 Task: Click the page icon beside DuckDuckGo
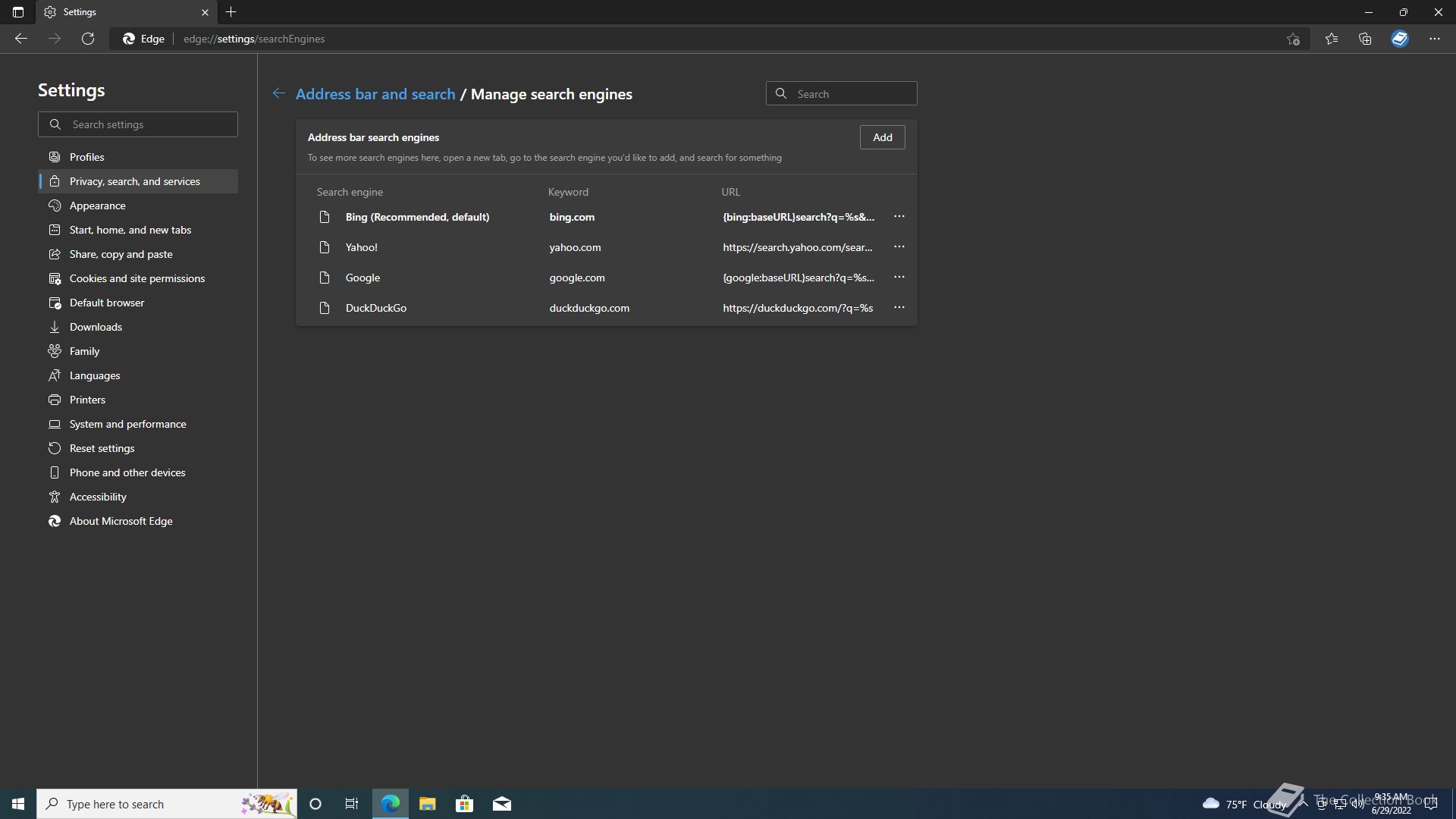[325, 308]
